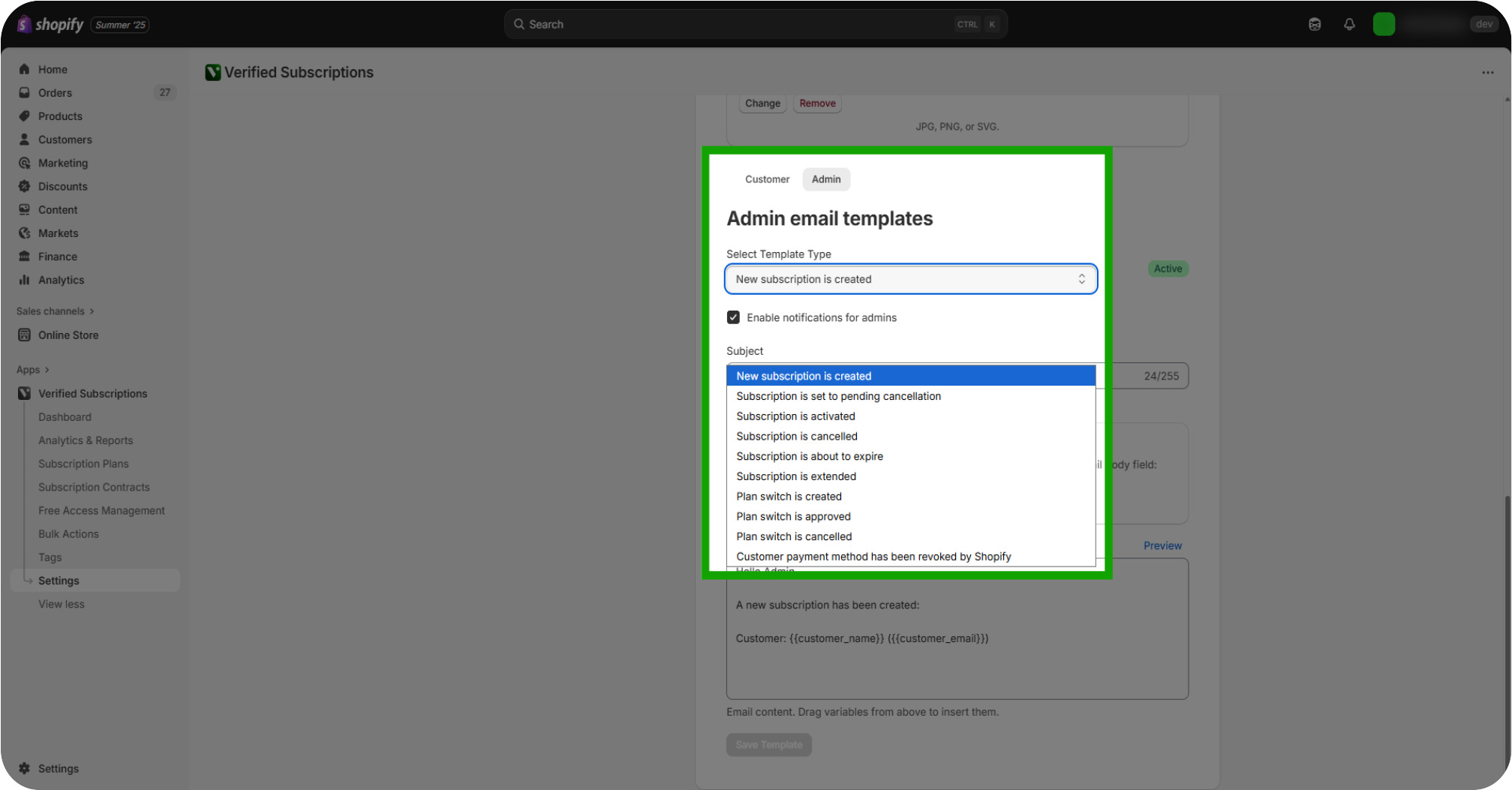Viewport: 1512px width, 790px height.
Task: Click the Shopify logo
Action: [x=50, y=25]
